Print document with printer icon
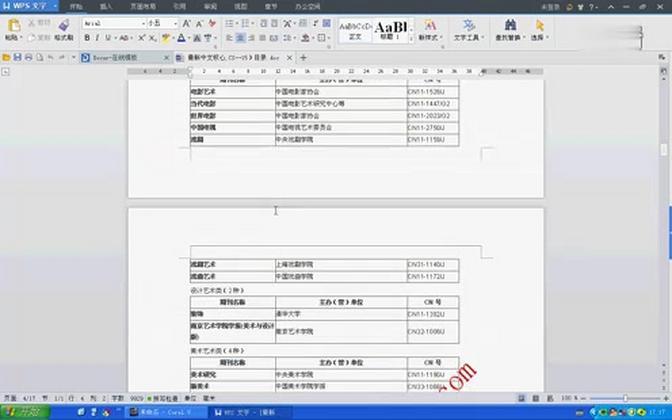This screenshot has width=672, height=420. pyautogui.click(x=28, y=57)
